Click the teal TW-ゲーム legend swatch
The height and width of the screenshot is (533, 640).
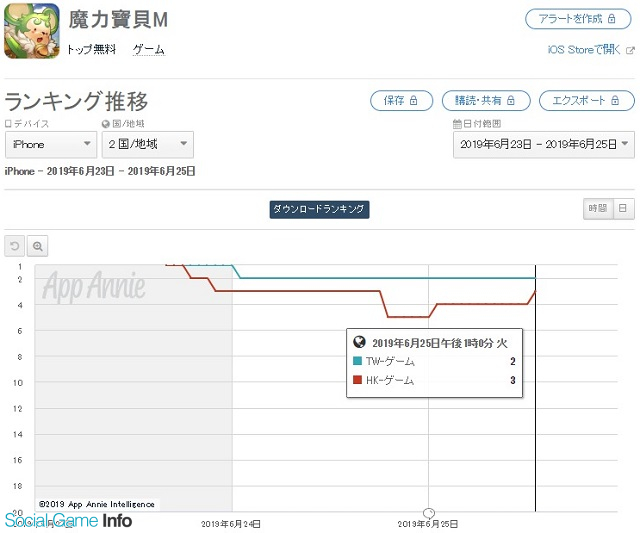[x=358, y=361]
